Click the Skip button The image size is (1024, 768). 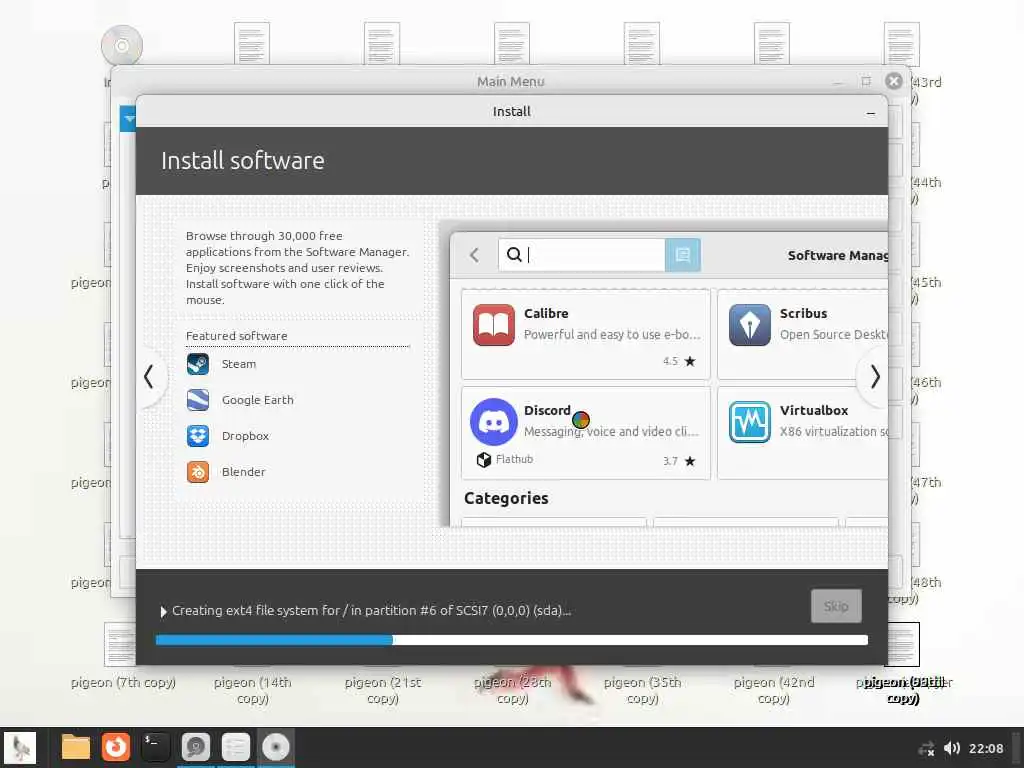(836, 606)
